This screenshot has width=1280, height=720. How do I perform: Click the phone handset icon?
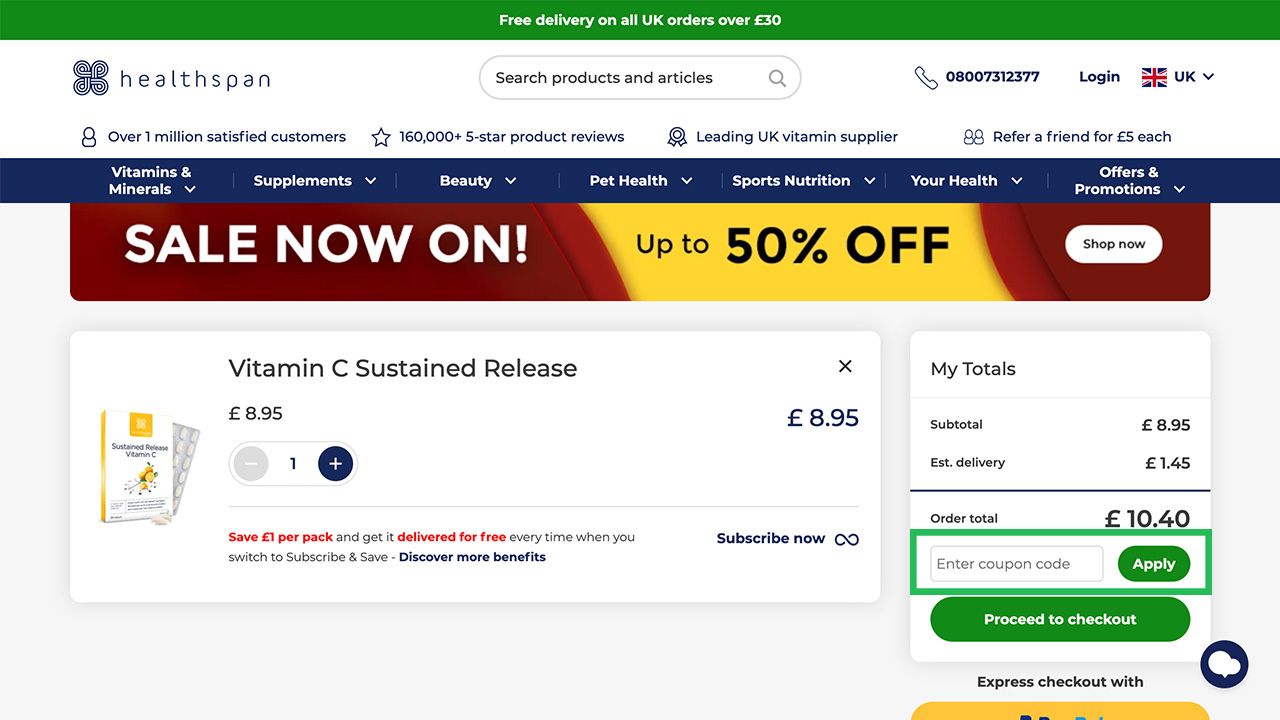[926, 77]
